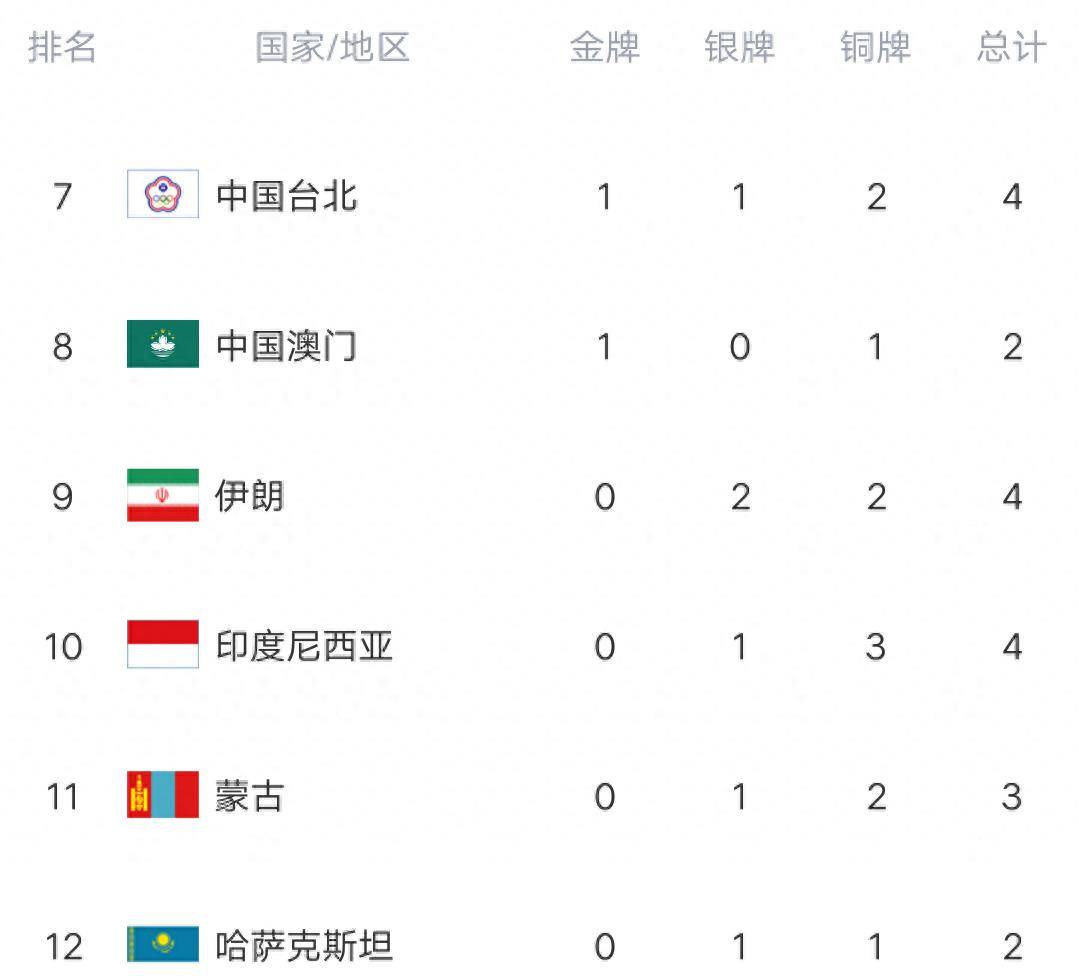Click the Kazakhstan flag icon
The width and height of the screenshot is (1079, 978).
click(162, 945)
